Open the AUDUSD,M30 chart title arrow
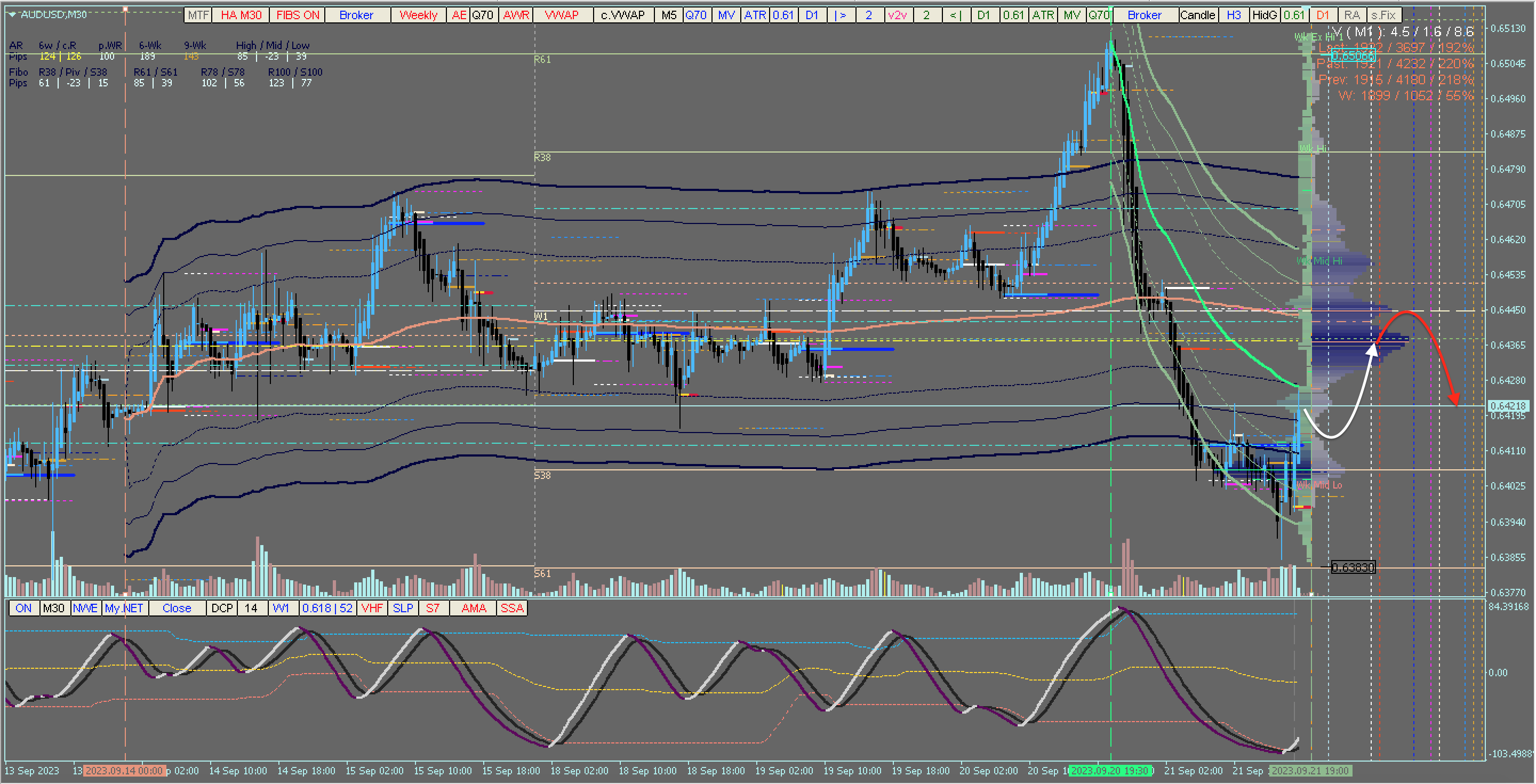Image resolution: width=1536 pixels, height=784 pixels. 12,14
